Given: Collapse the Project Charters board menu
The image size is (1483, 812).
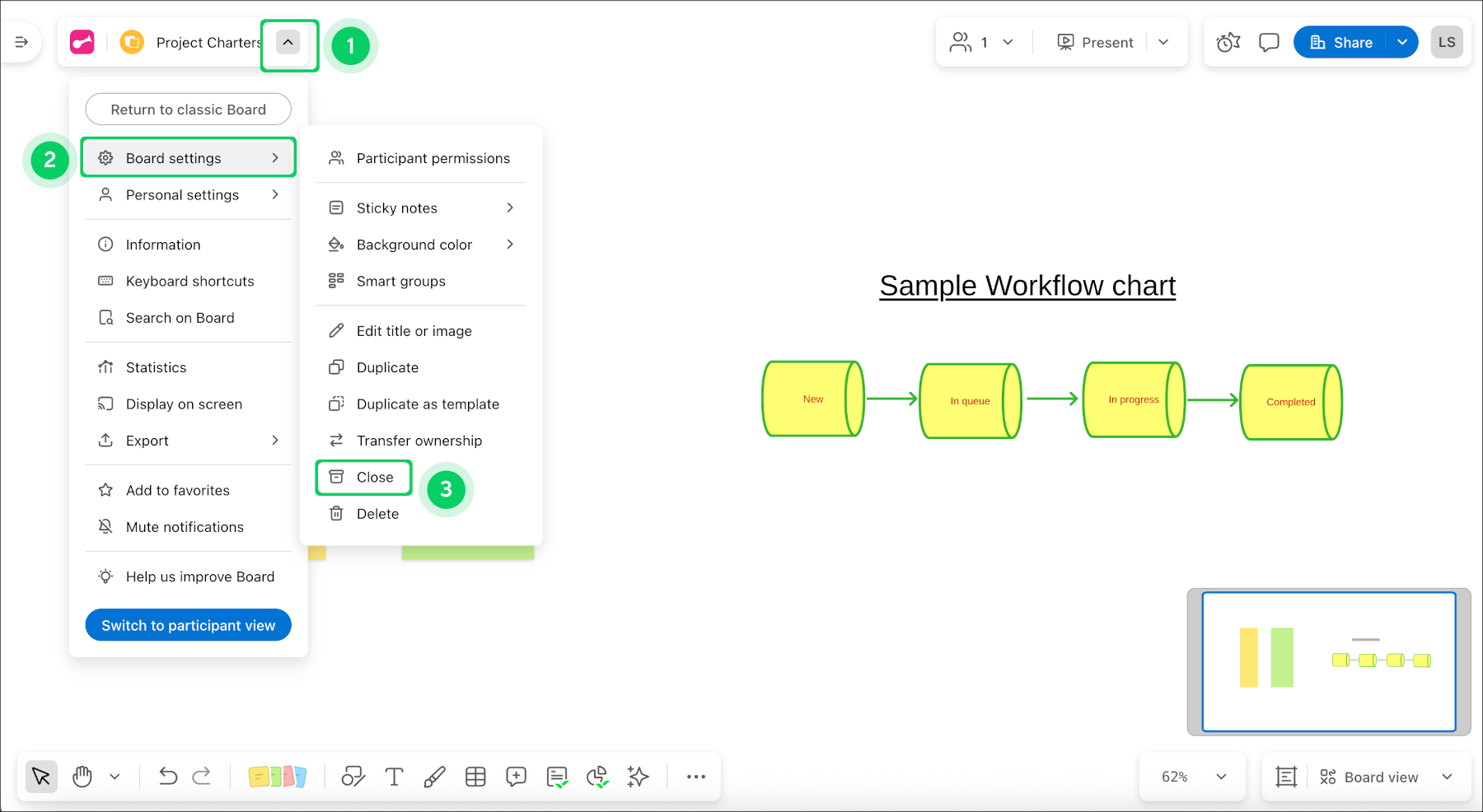Looking at the screenshot, I should click(x=288, y=43).
